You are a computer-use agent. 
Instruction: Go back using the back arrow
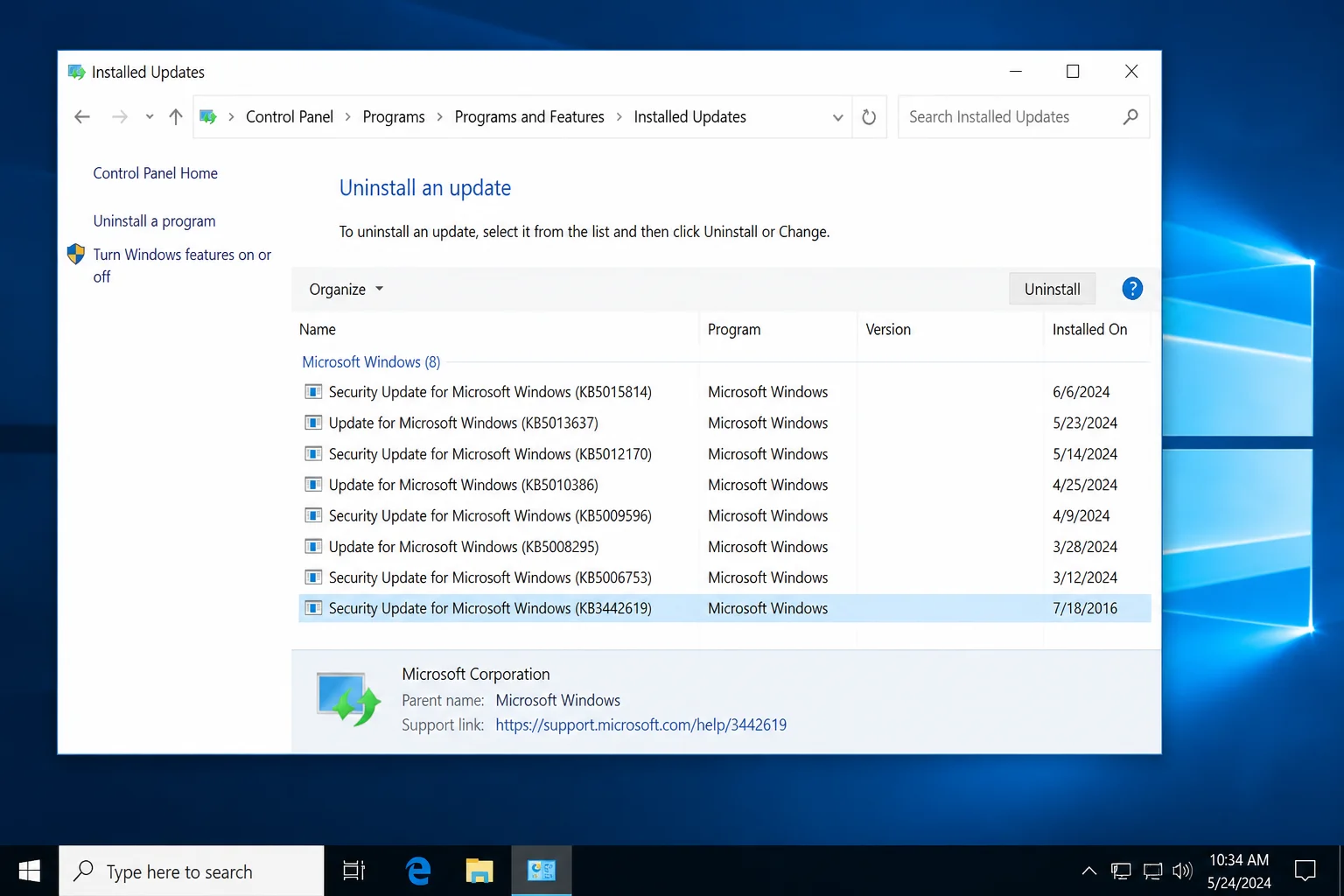82,117
